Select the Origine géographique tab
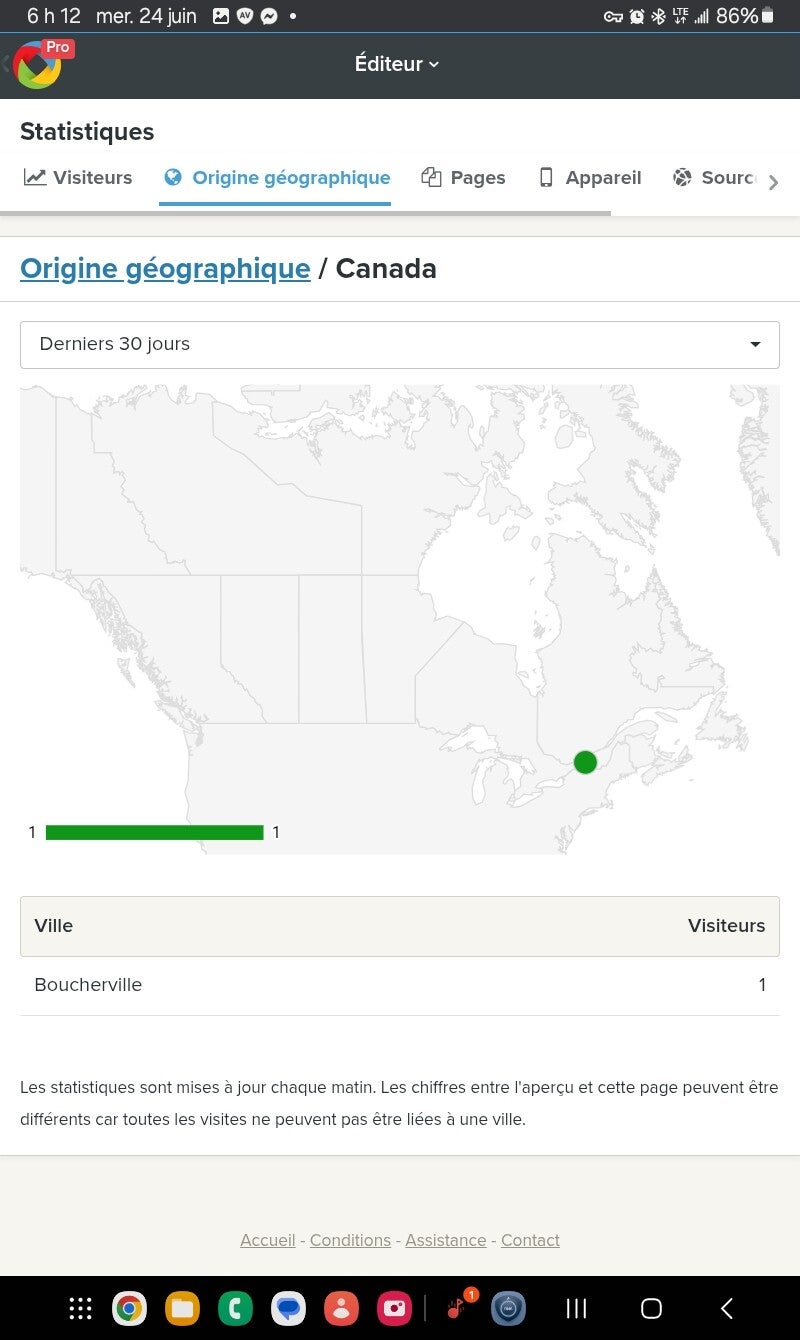The width and height of the screenshot is (800, 1340). 276,178
